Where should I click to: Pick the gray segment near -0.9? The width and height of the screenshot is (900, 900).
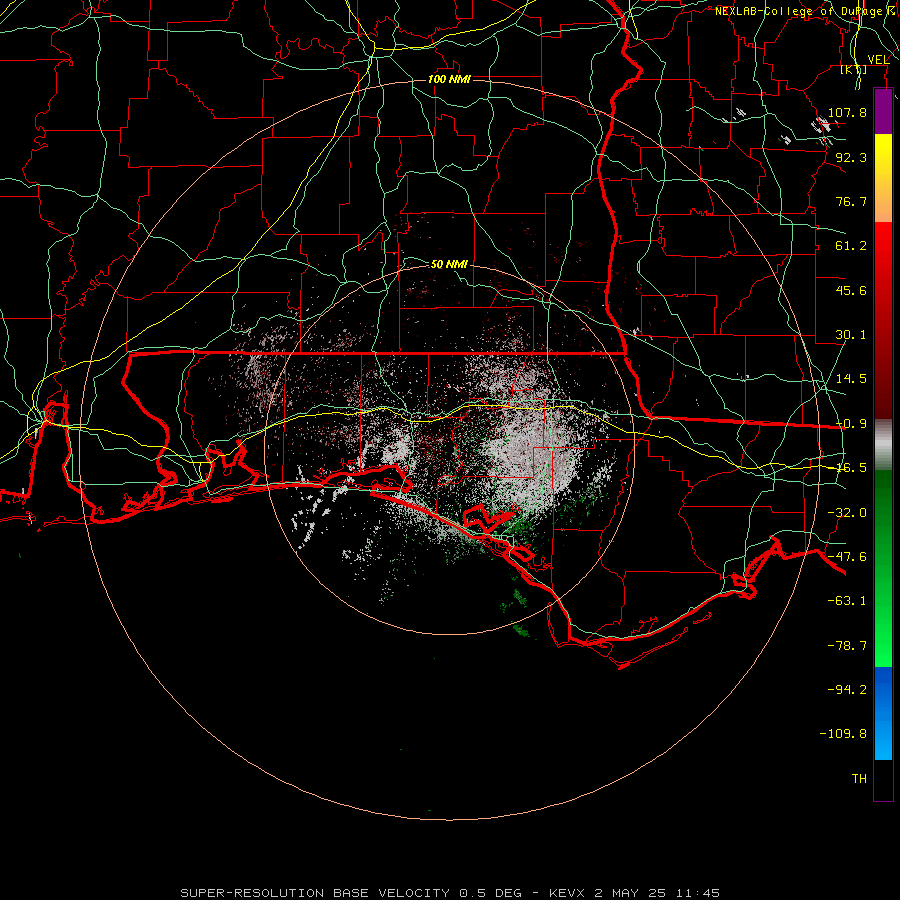click(883, 445)
